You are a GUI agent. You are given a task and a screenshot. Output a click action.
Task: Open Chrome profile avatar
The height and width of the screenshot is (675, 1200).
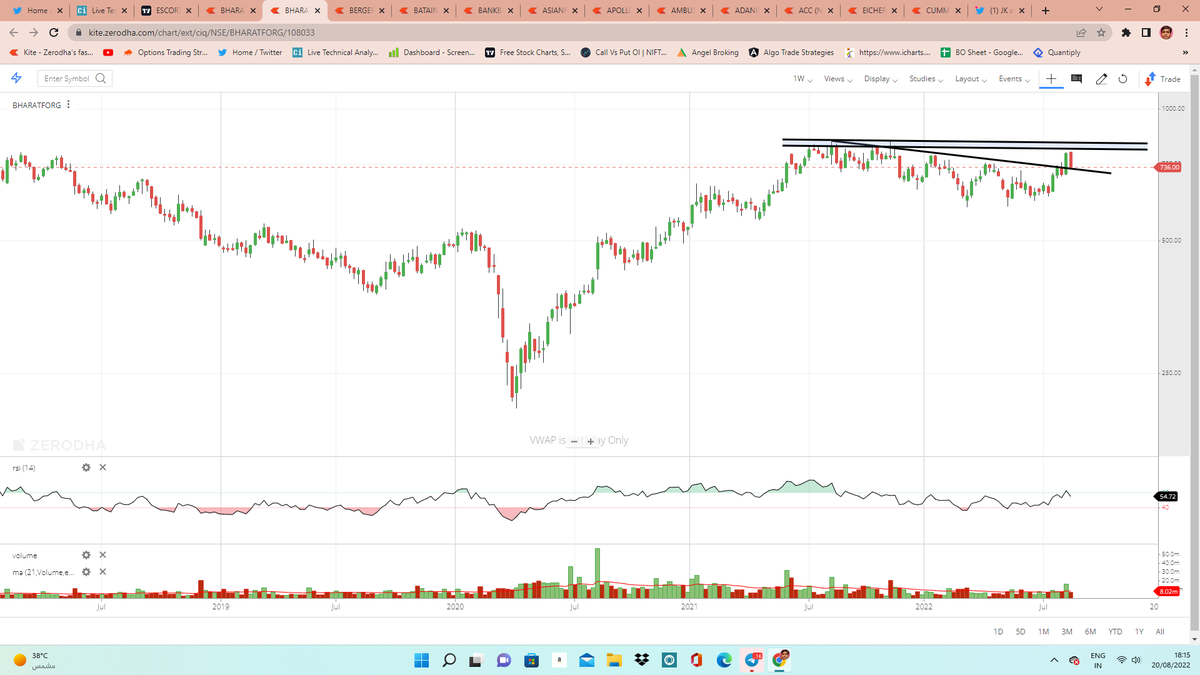1166,32
